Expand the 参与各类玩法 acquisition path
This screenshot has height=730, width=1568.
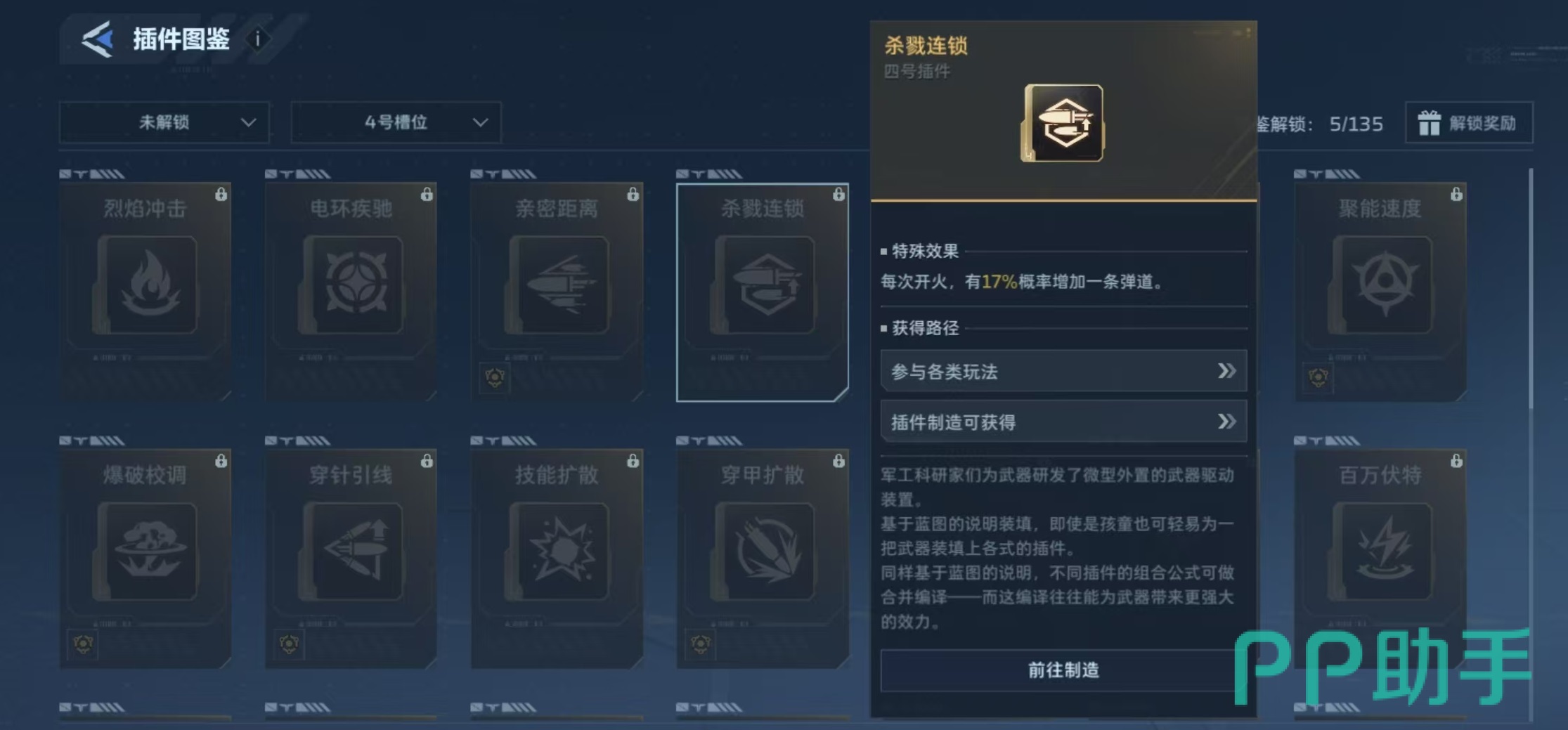pos(1063,371)
